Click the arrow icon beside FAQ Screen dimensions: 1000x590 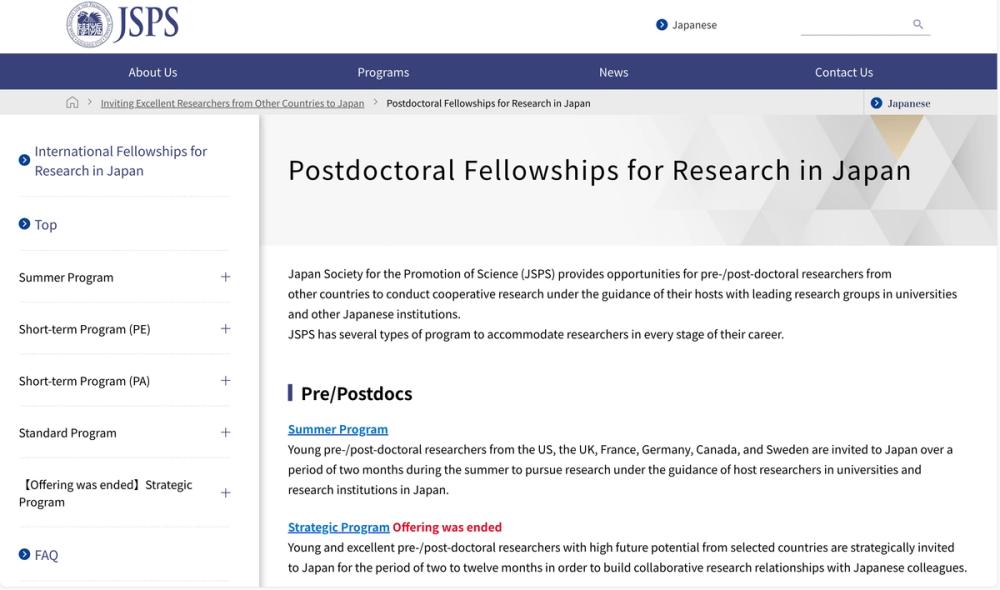click(24, 554)
